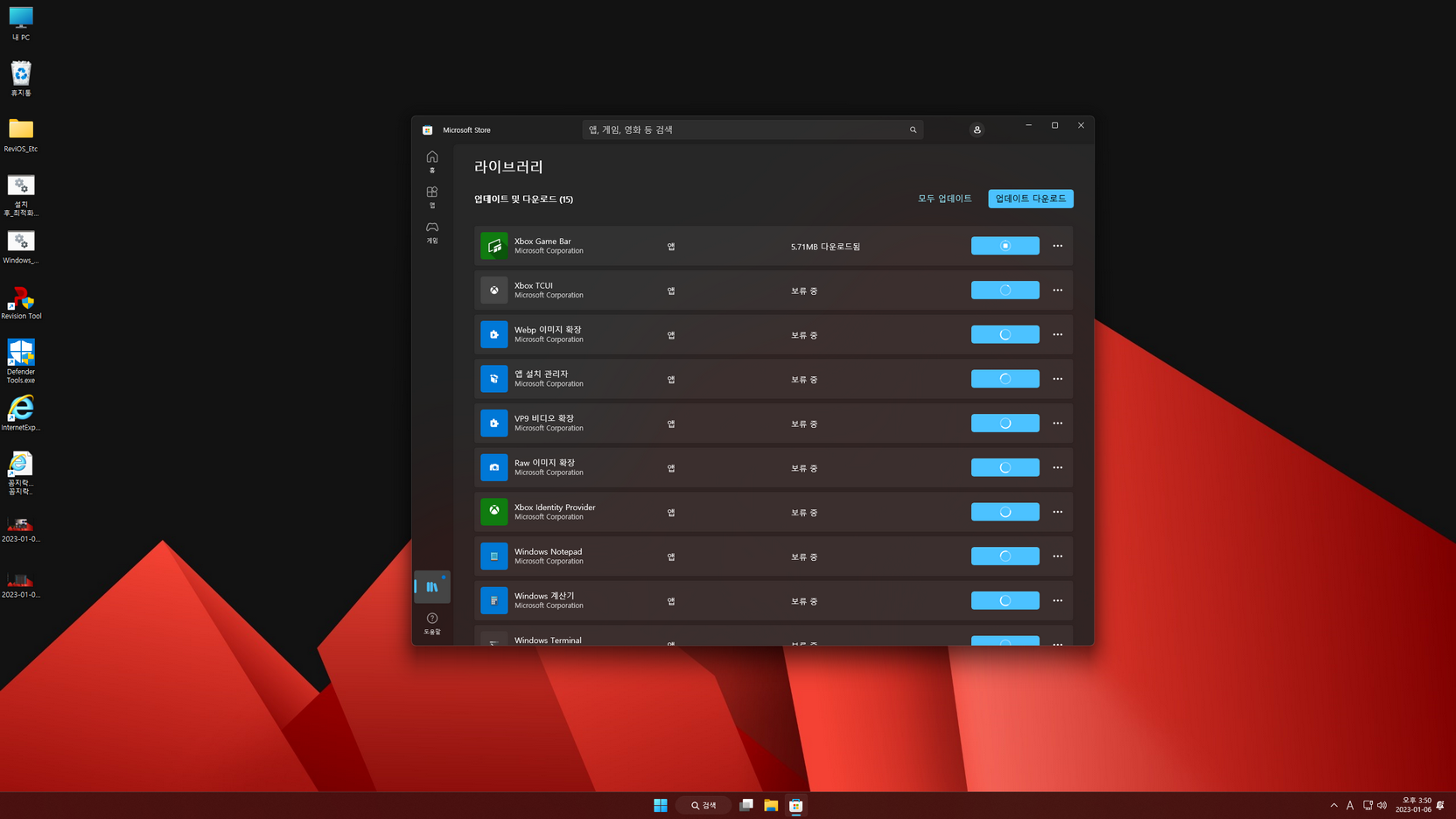Screen dimensions: 1456x819
Task: Open the clock showing 오후 3:50
Action: tap(1413, 805)
